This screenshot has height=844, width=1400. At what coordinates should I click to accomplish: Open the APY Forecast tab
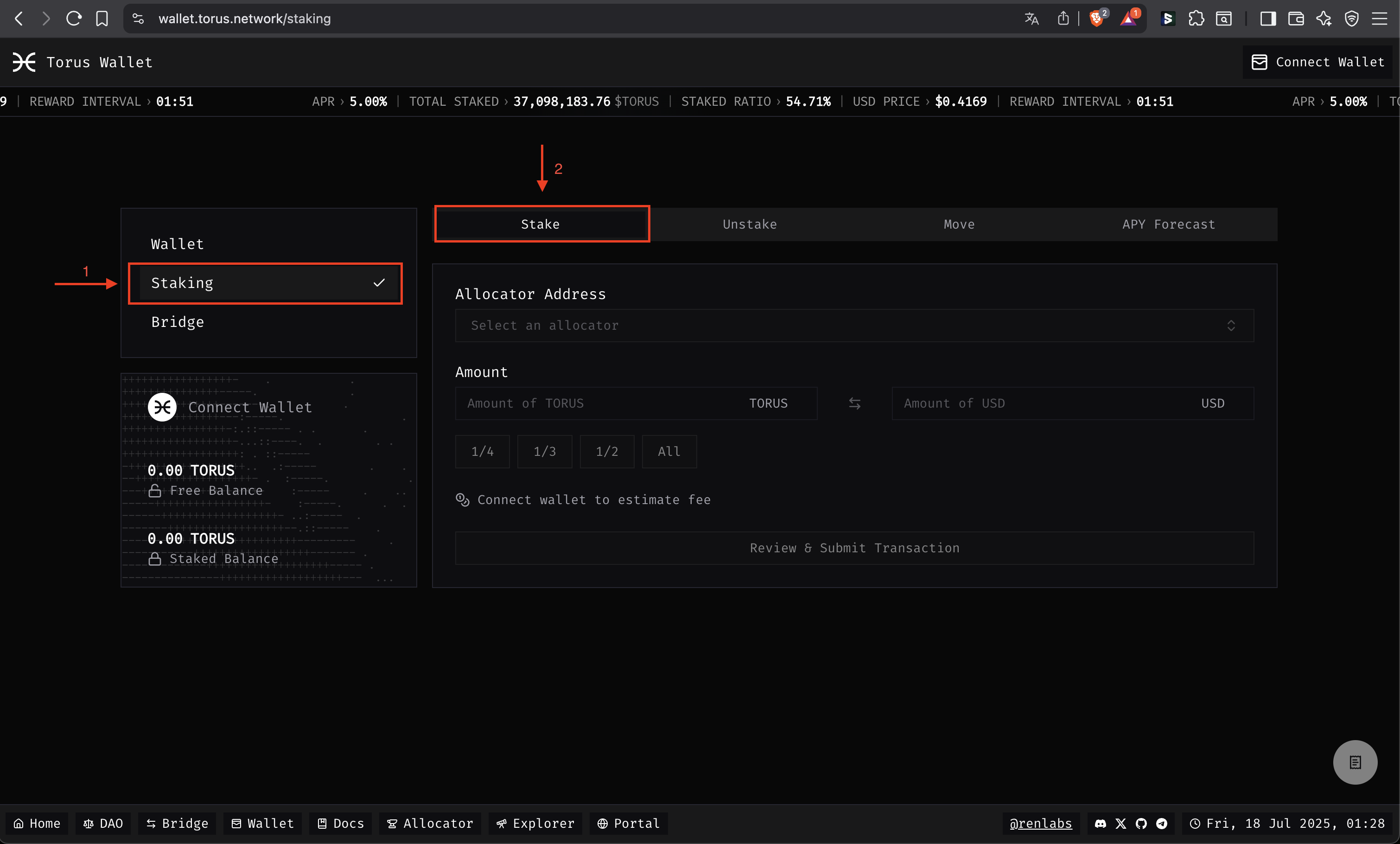1168,224
